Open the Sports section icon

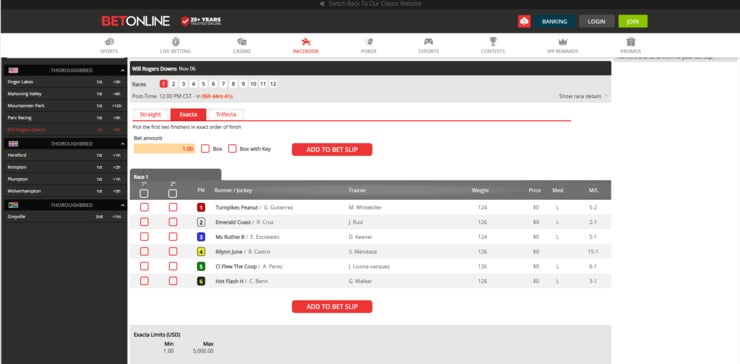click(x=109, y=42)
